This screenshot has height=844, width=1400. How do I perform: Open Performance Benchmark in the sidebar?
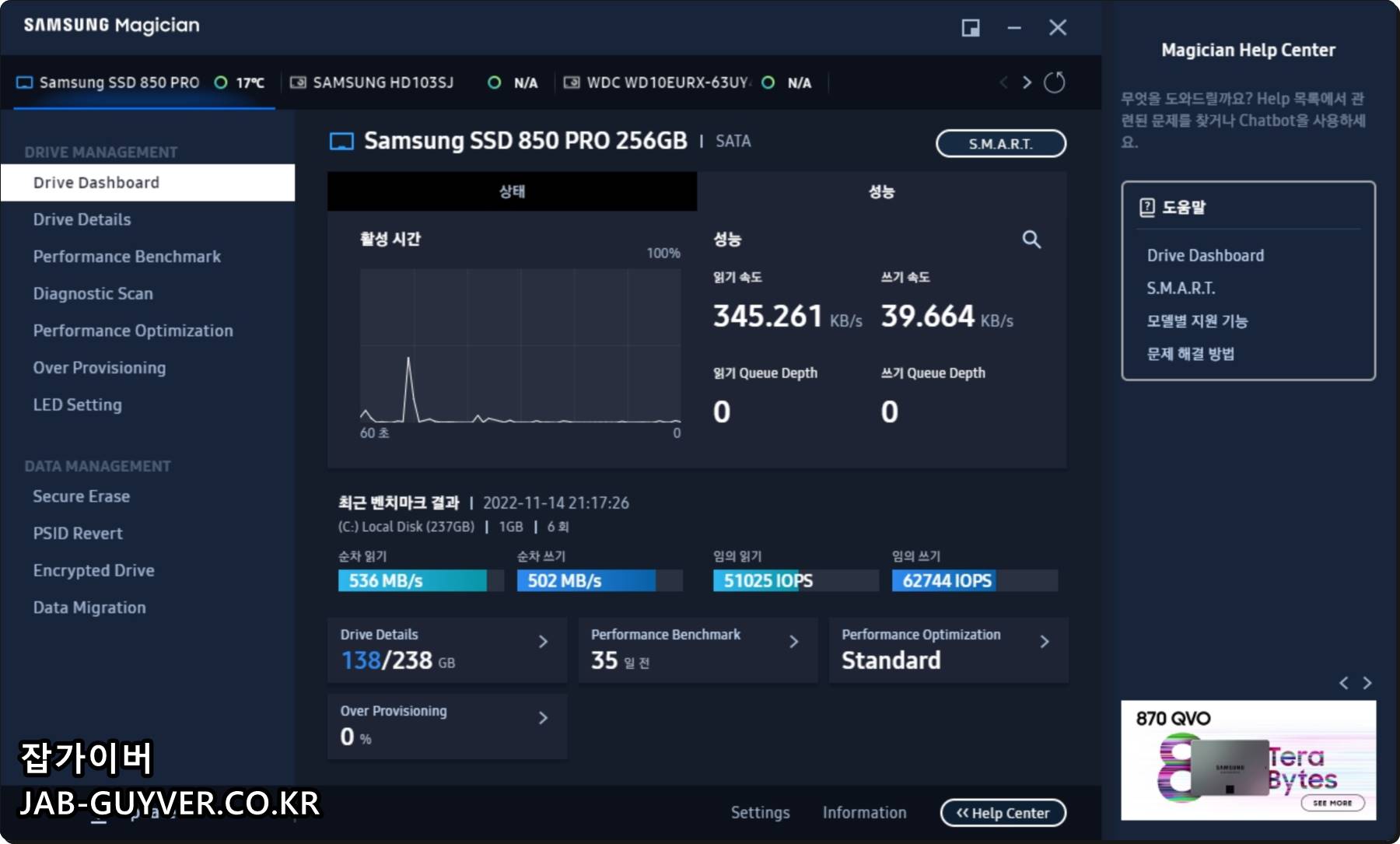148,257
